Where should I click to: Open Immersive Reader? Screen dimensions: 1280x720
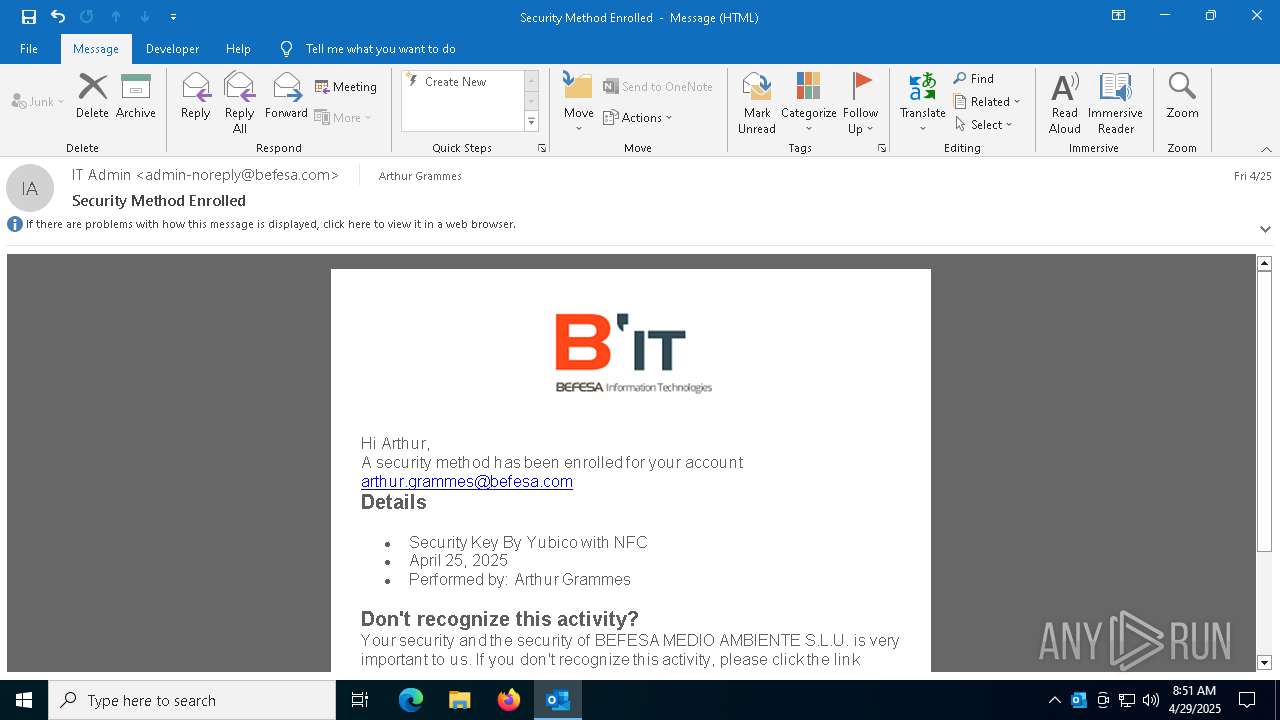click(1116, 103)
